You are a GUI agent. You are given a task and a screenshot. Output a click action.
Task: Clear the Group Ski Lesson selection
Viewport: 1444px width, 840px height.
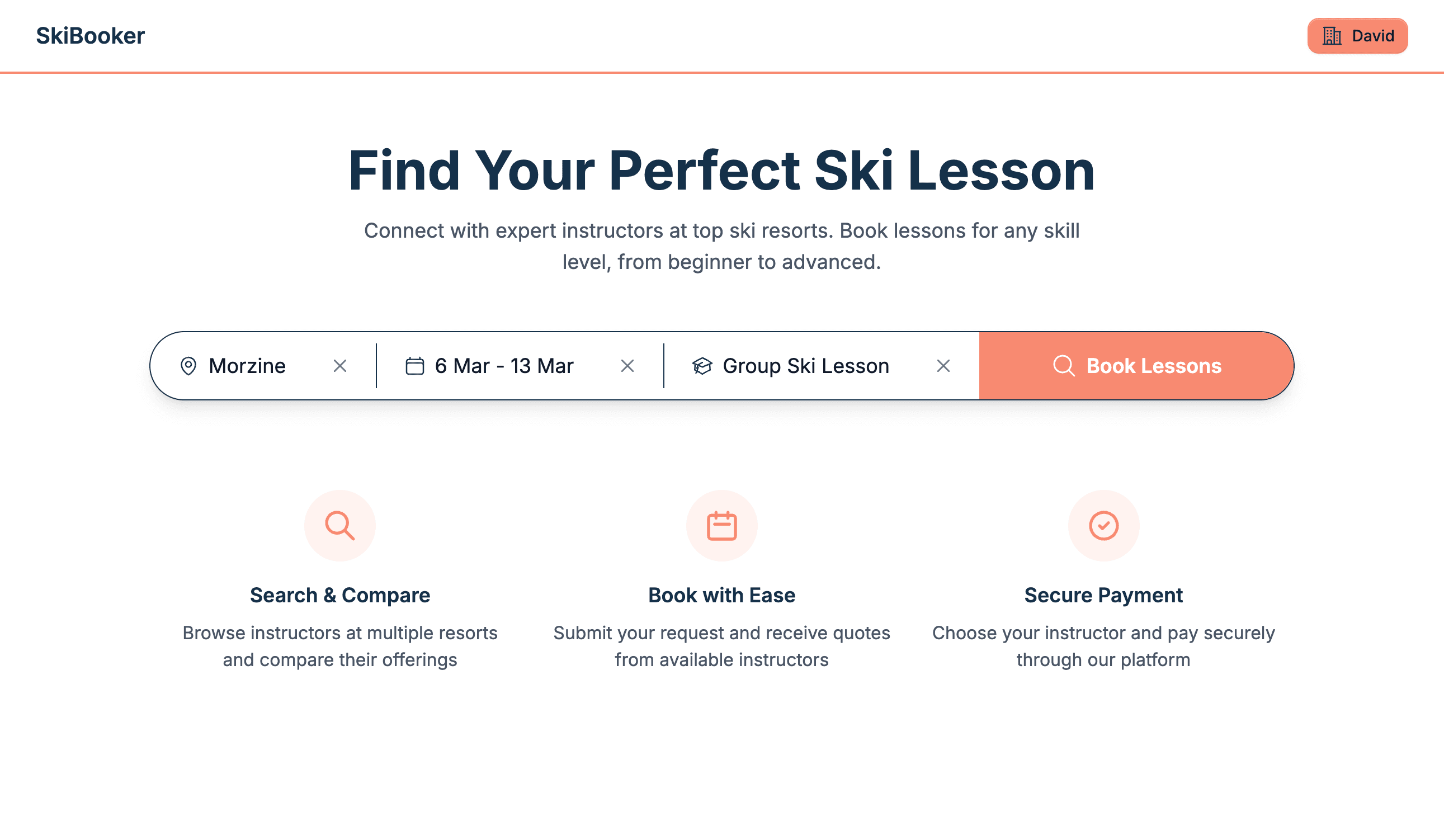(x=943, y=366)
